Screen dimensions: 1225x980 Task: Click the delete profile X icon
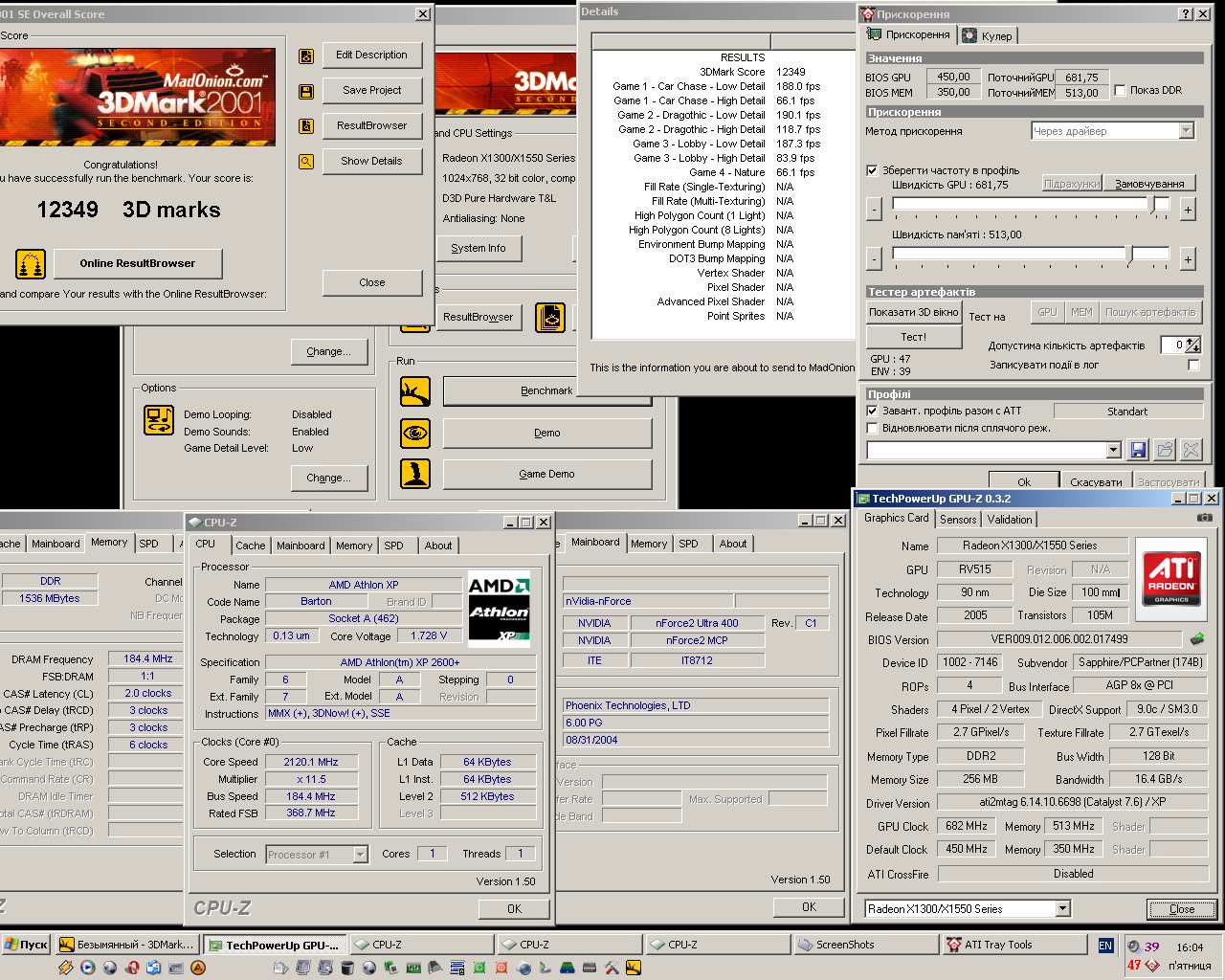(1192, 450)
